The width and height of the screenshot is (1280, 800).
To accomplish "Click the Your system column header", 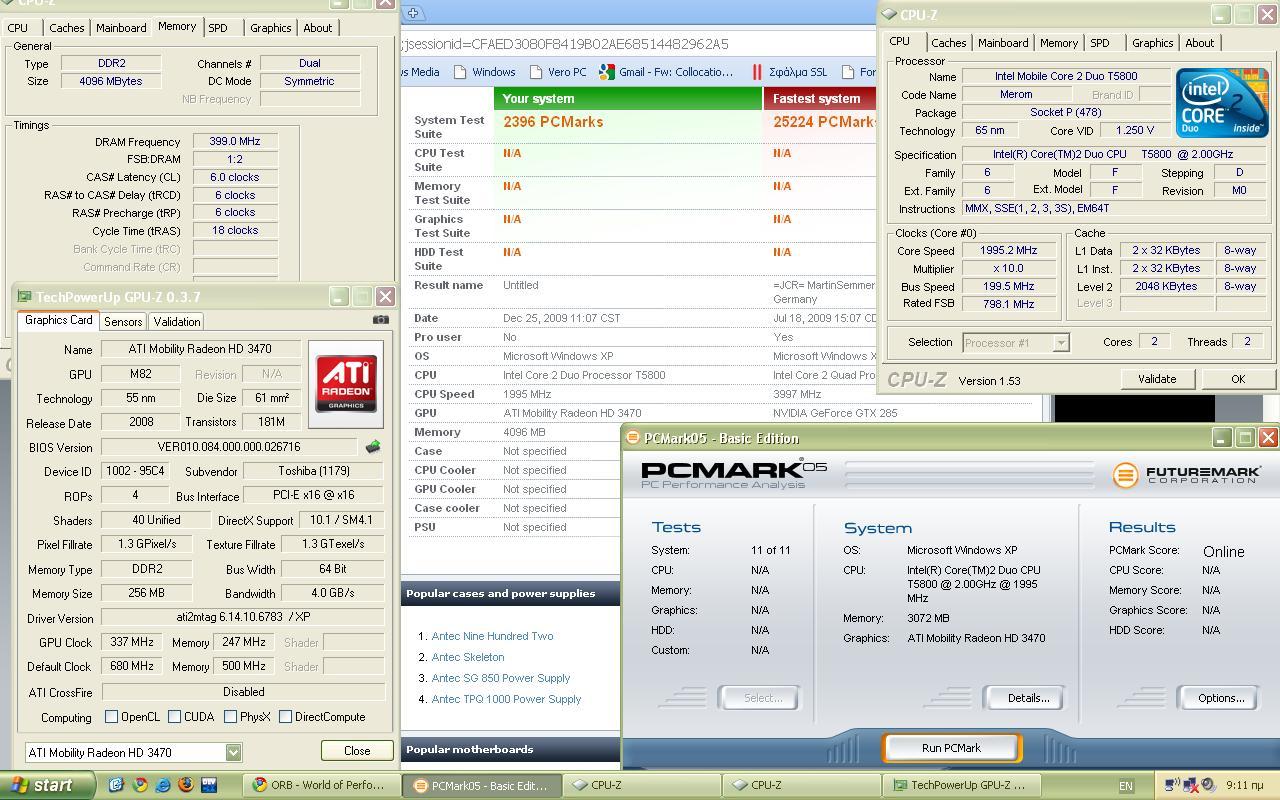I will (628, 98).
